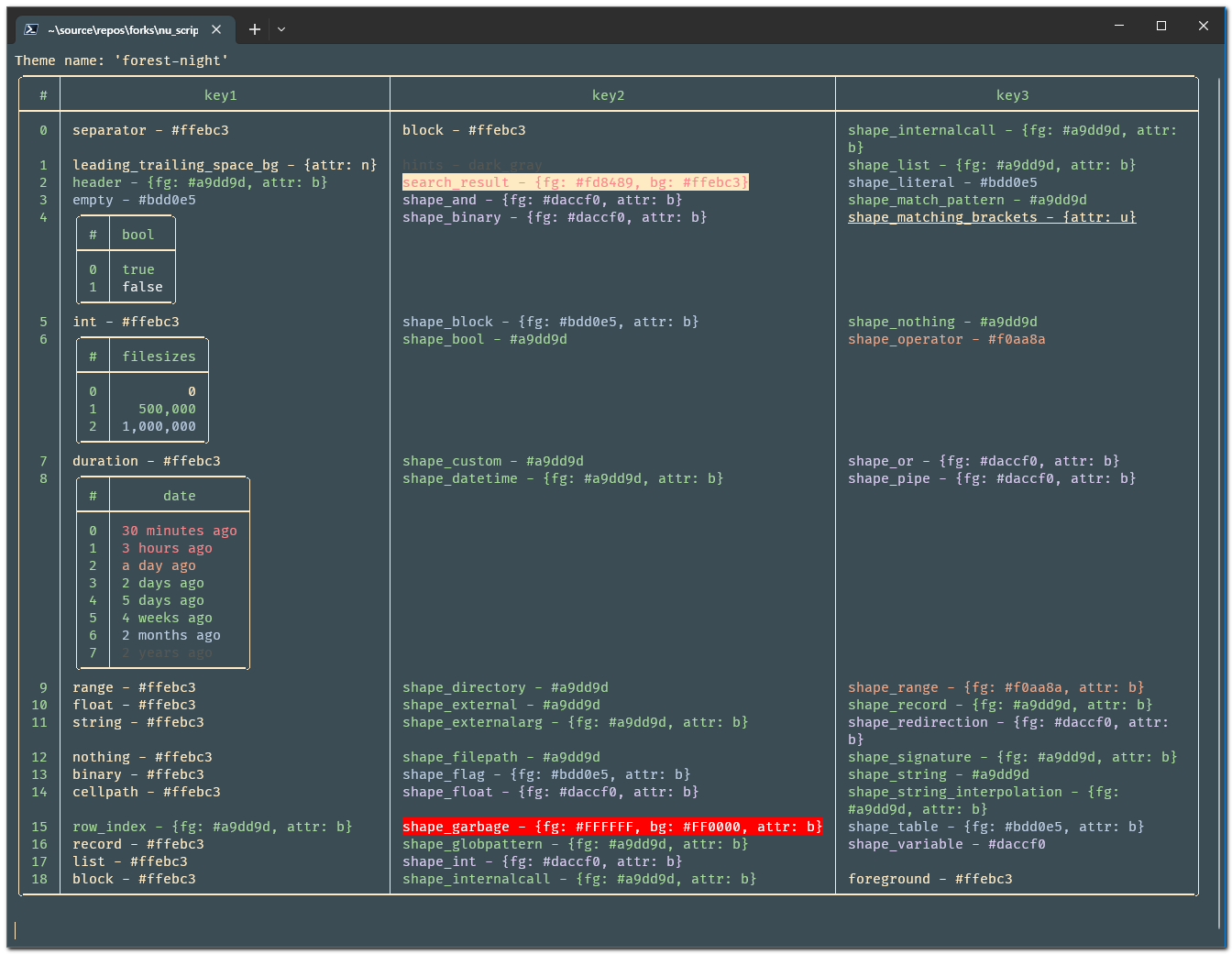Viewport: 1232px width, 954px height.
Task: Click 'leading_trailing_space_bg - {attr: n}' entry
Action: pyautogui.click(x=225, y=165)
